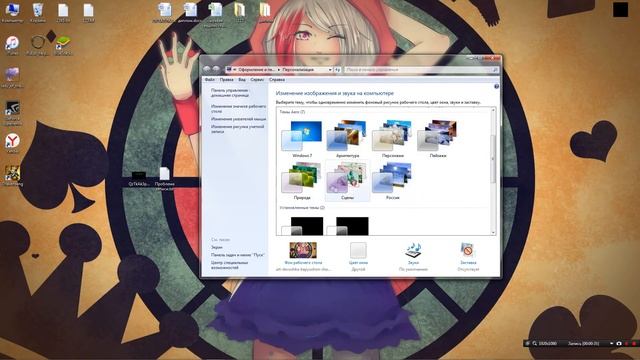
Task: Click the search magnifier in the Personalization window
Action: point(495,70)
